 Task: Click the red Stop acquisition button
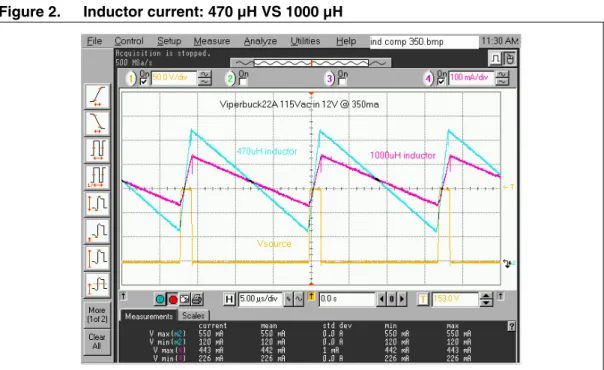point(173,299)
